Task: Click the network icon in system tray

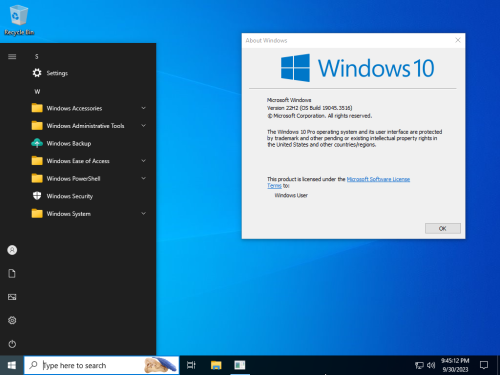Action: tap(419, 366)
